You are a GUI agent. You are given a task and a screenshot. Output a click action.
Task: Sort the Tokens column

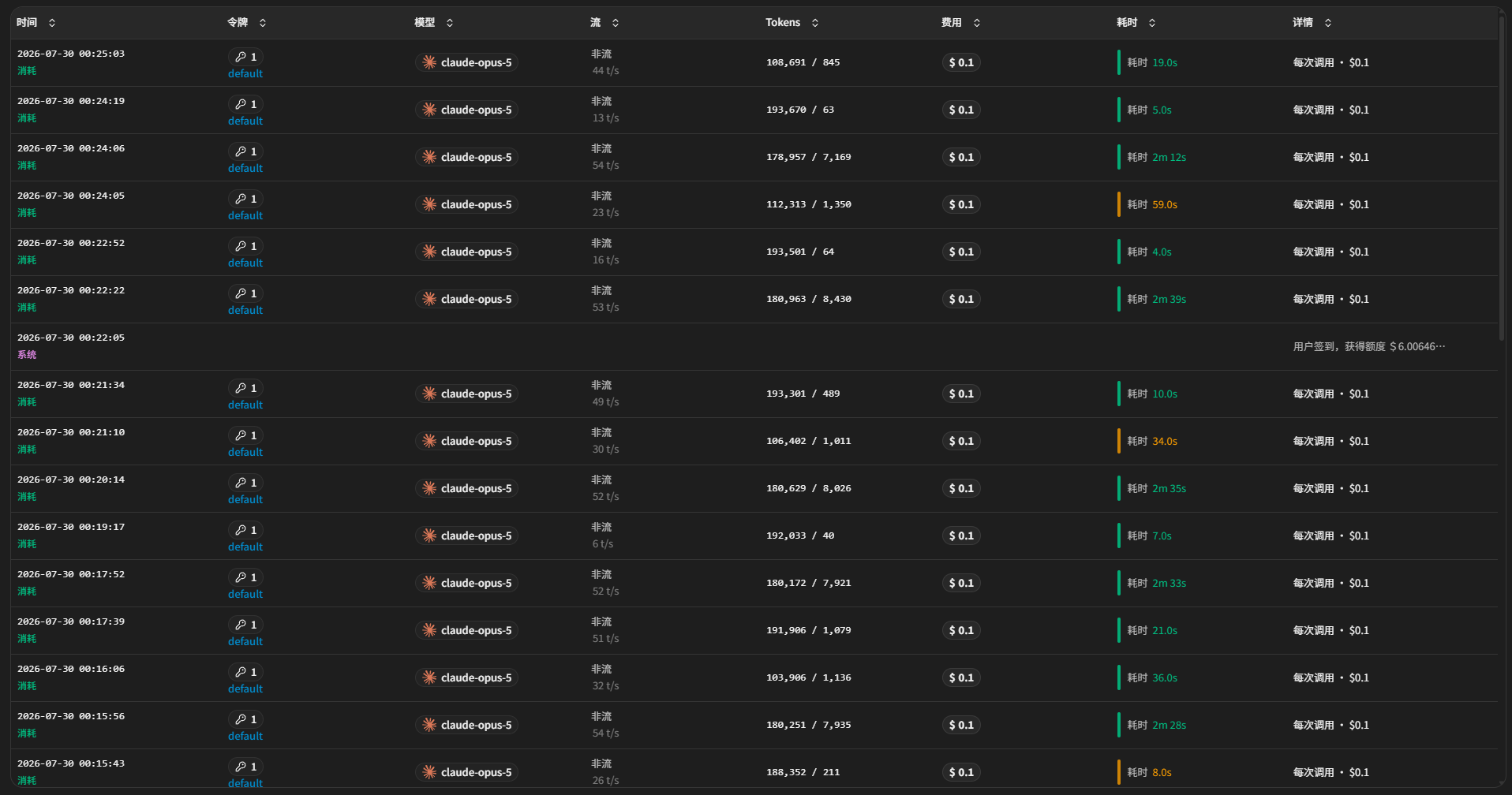point(815,23)
